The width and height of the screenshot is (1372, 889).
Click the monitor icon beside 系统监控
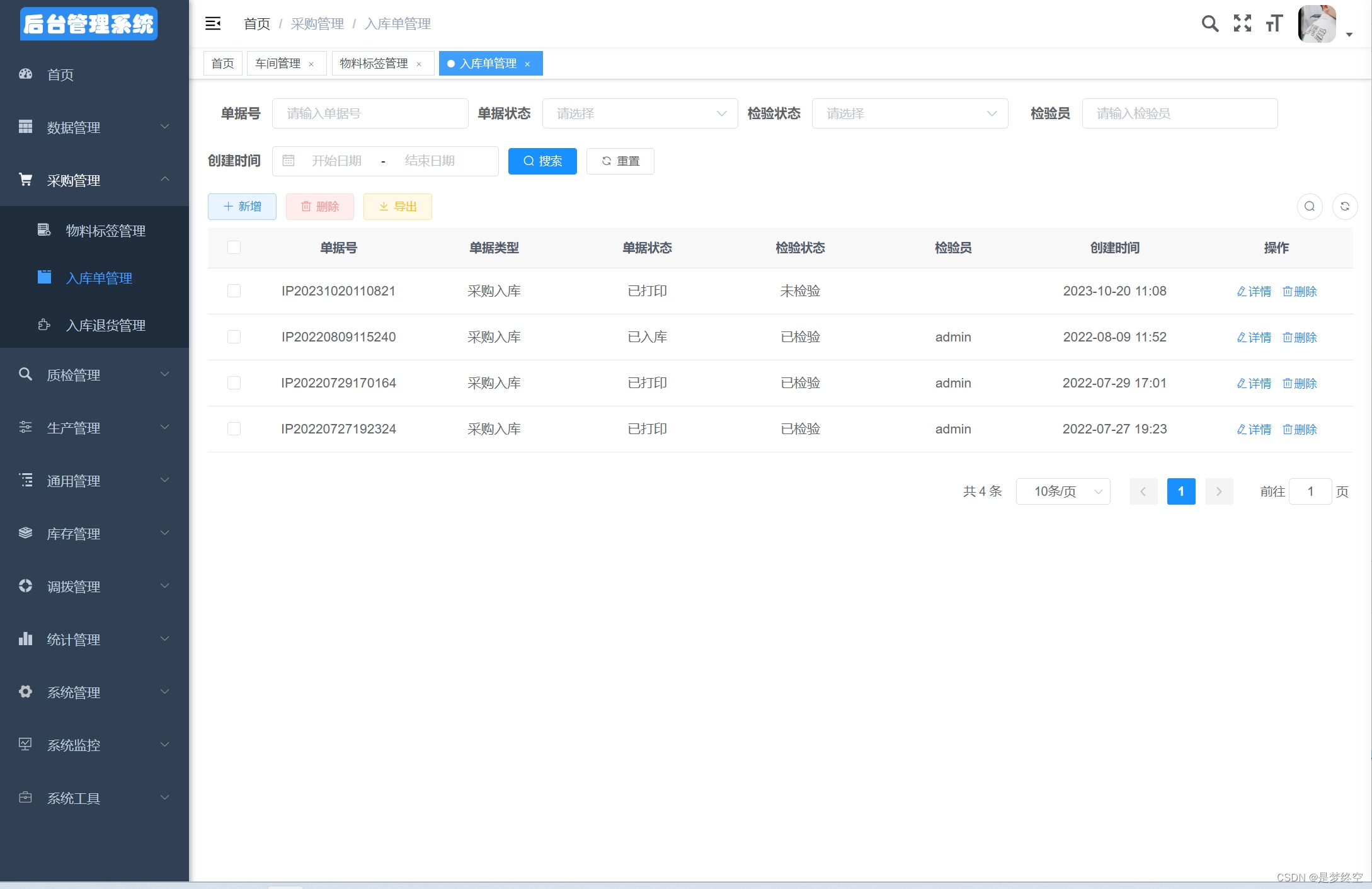pyautogui.click(x=25, y=745)
